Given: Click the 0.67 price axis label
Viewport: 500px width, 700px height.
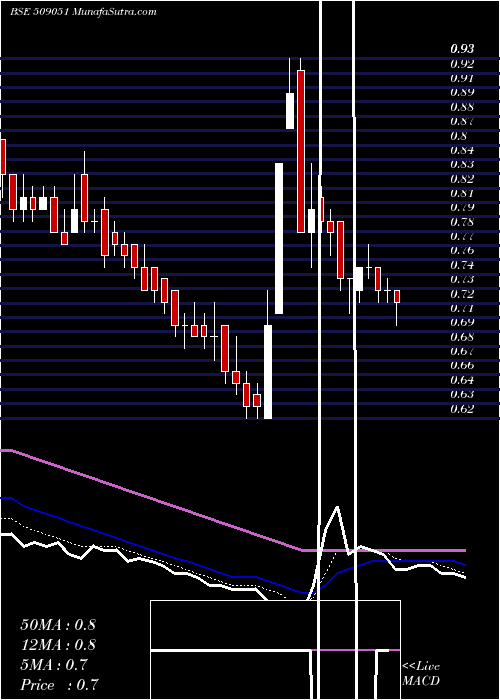Looking at the screenshot, I should click(x=462, y=351).
